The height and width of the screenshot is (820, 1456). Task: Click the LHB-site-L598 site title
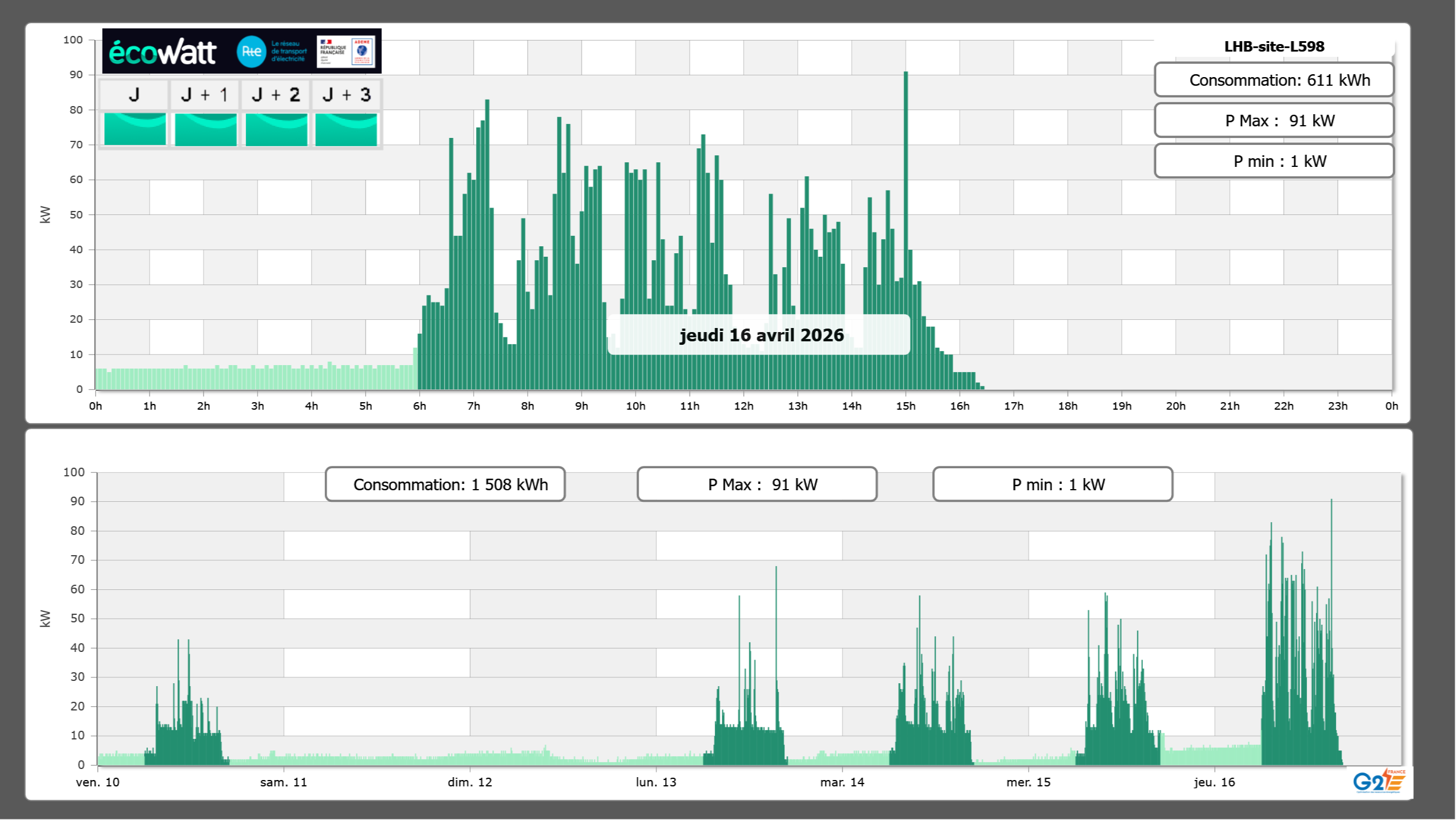click(x=1273, y=46)
